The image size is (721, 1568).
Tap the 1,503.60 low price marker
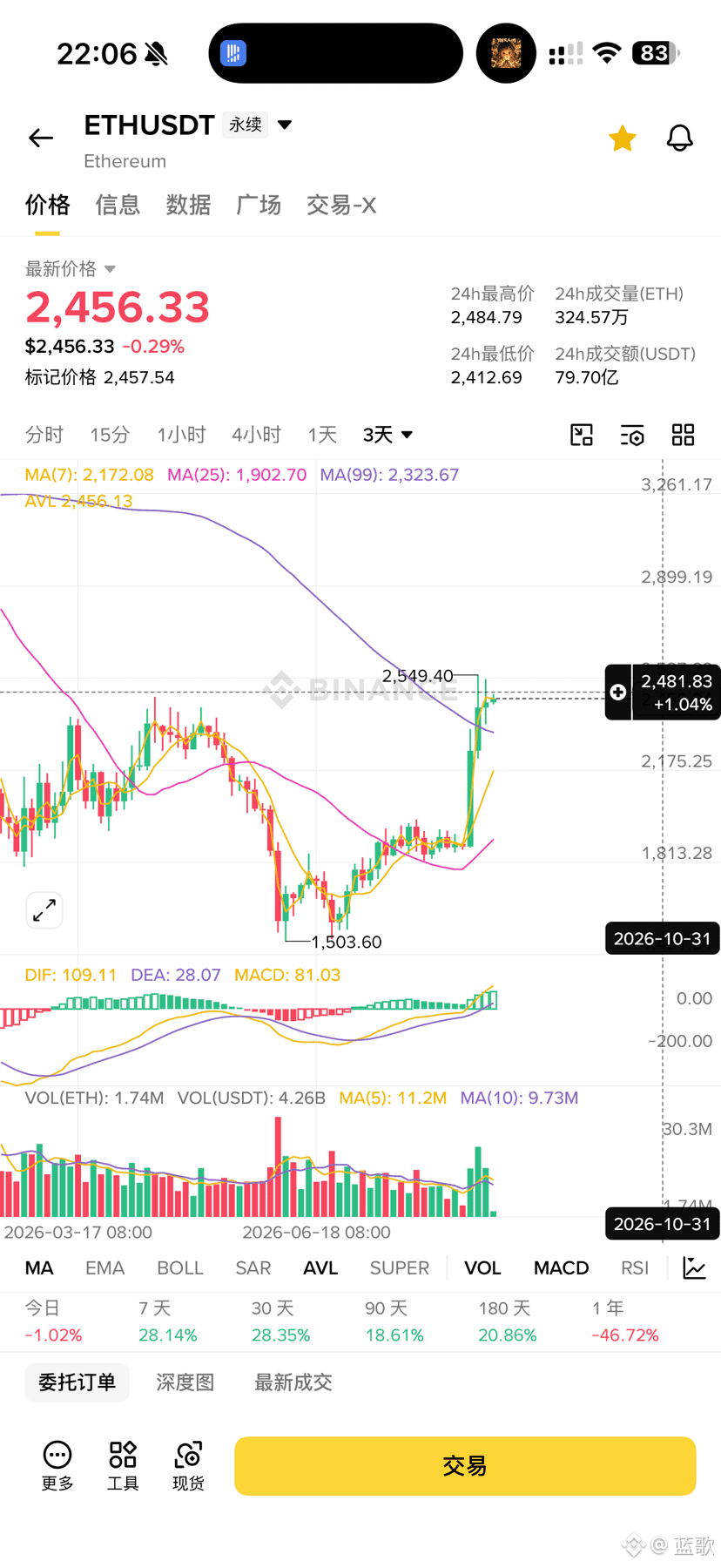(x=347, y=942)
